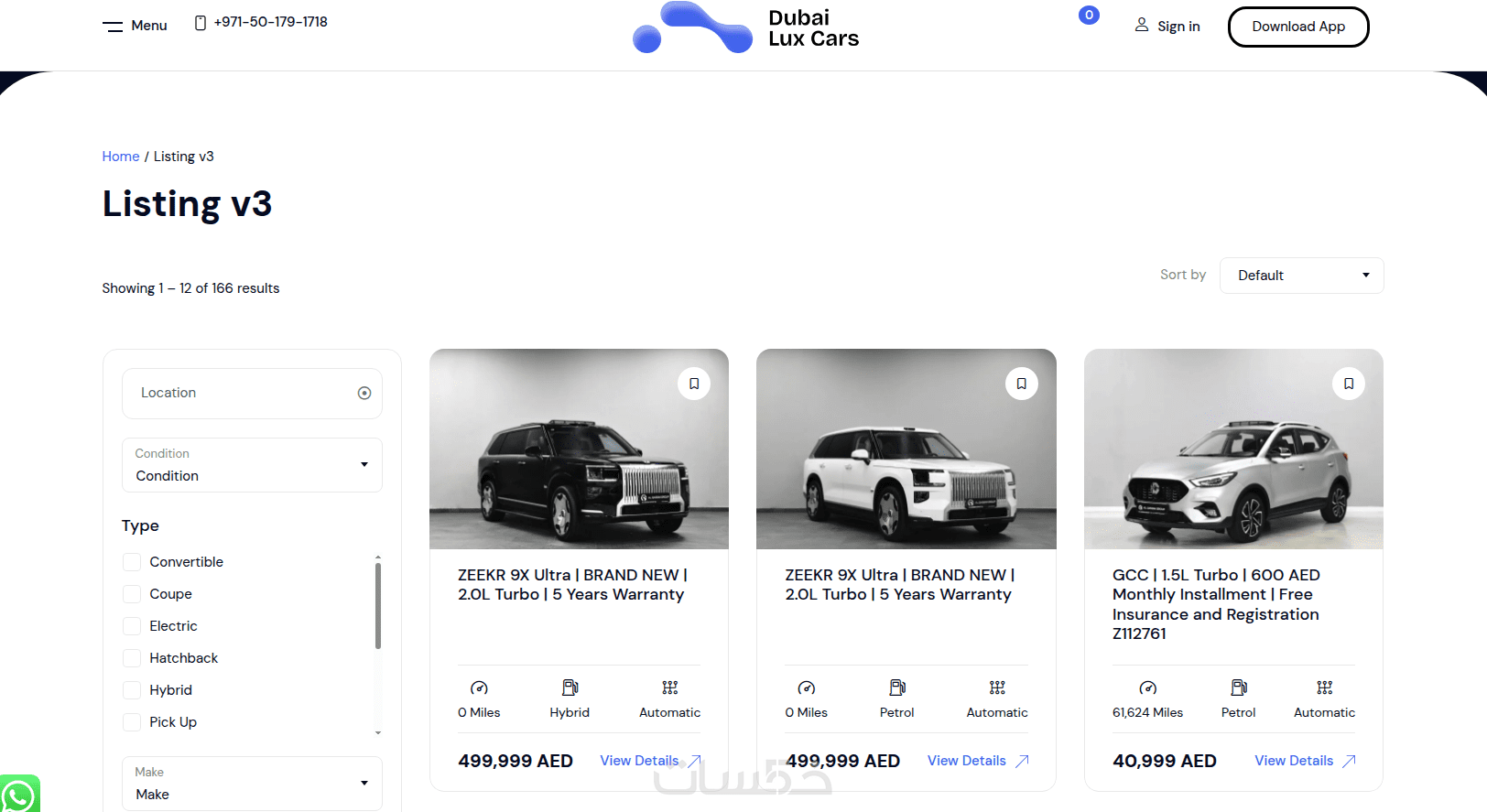
Task: Click the WhatsApp chat icon
Action: (x=18, y=795)
